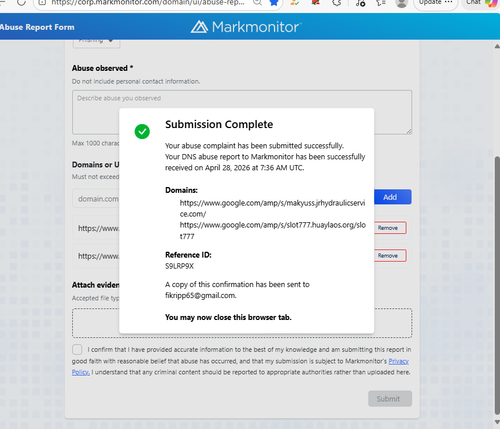Click the reference ID S9LRP9X
Viewport: 500px width, 429px height.
click(x=179, y=266)
